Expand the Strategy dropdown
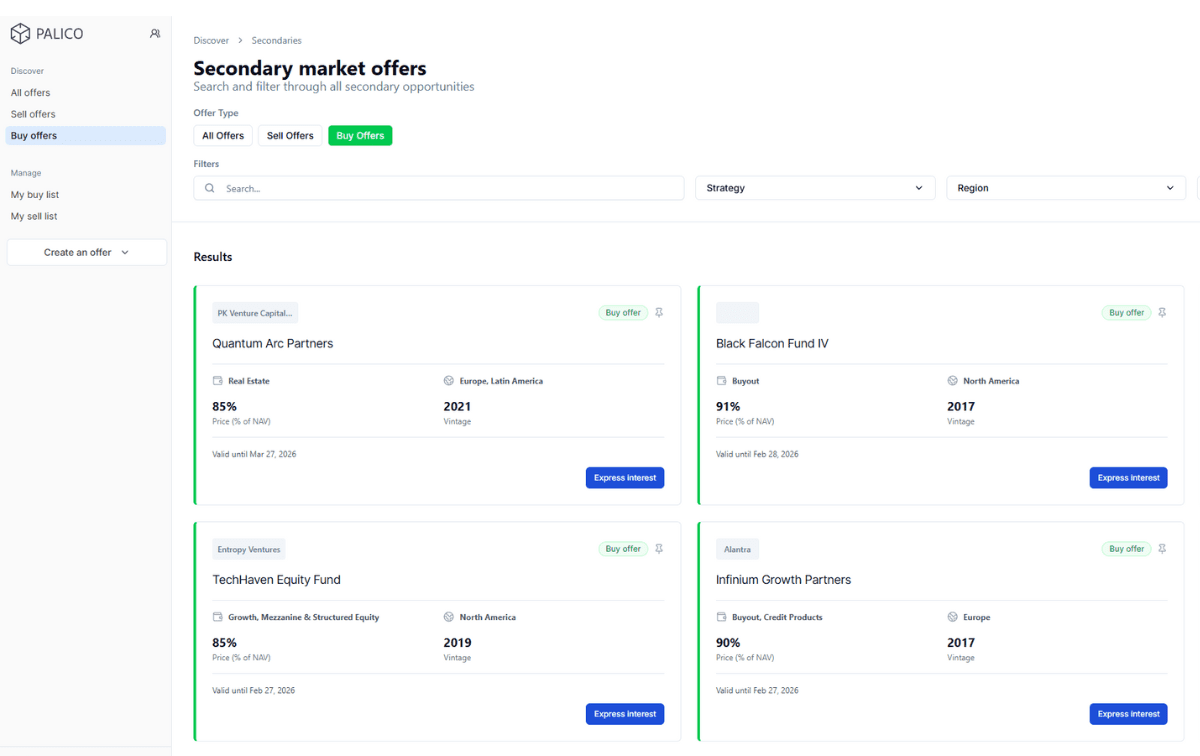Viewport: 1200px width, 756px height. point(814,188)
